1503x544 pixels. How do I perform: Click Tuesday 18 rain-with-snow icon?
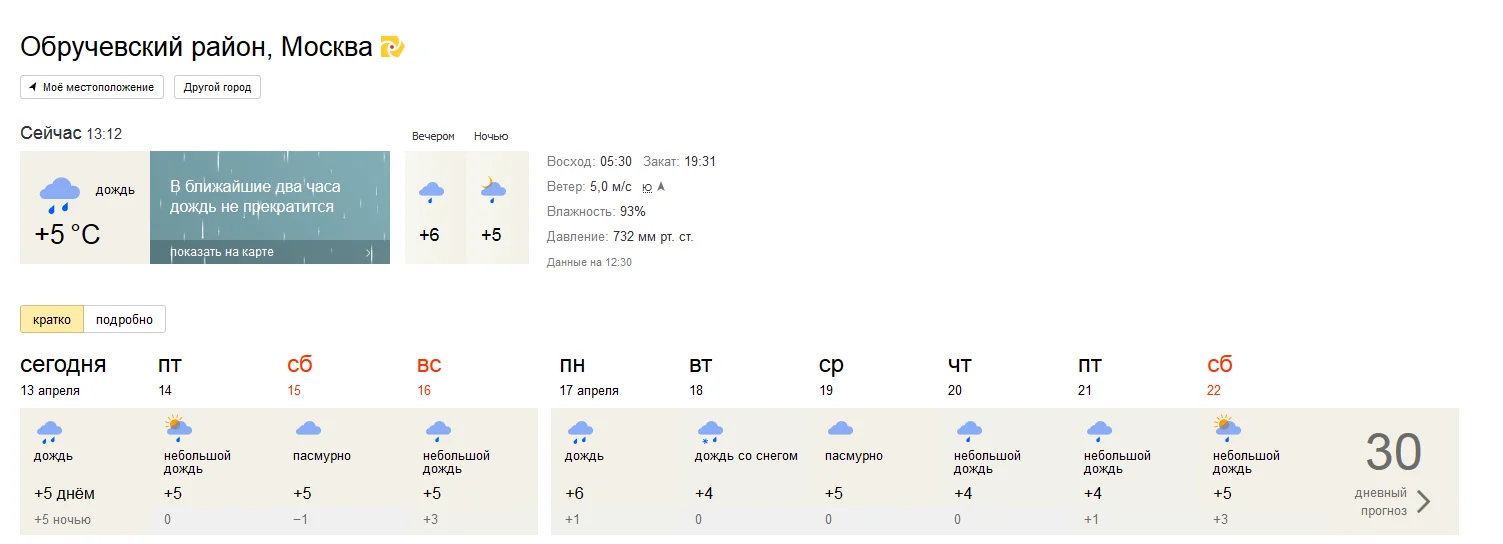click(710, 431)
